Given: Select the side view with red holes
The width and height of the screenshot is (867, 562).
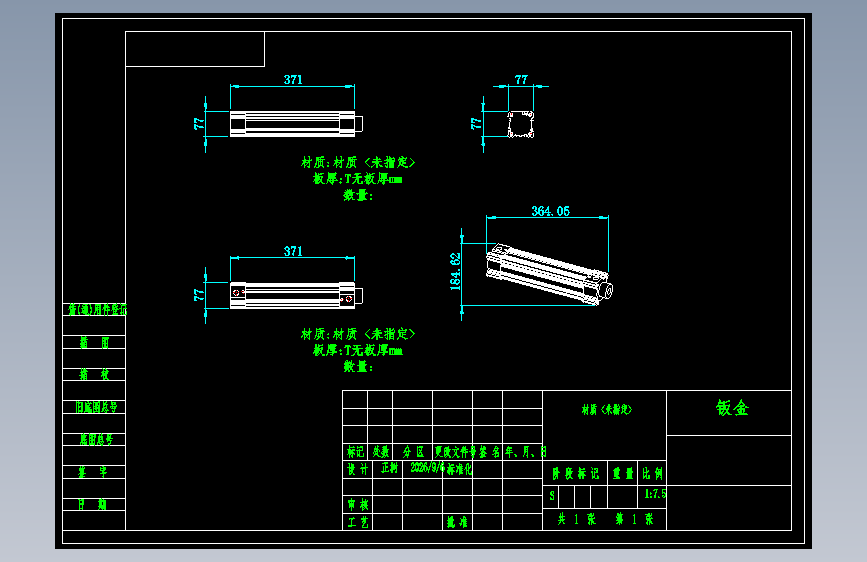Looking at the screenshot, I should tap(296, 295).
